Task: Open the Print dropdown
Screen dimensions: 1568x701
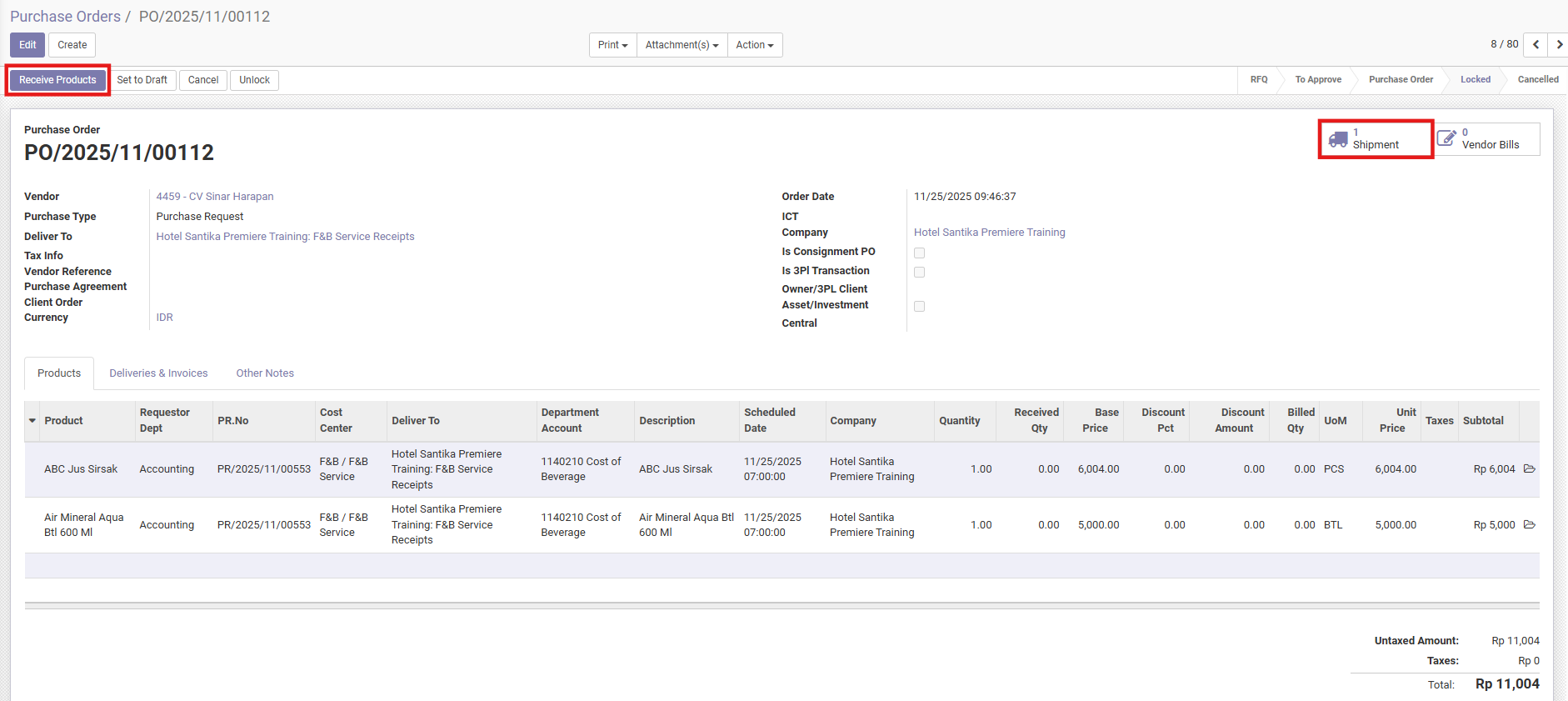Action: click(612, 45)
